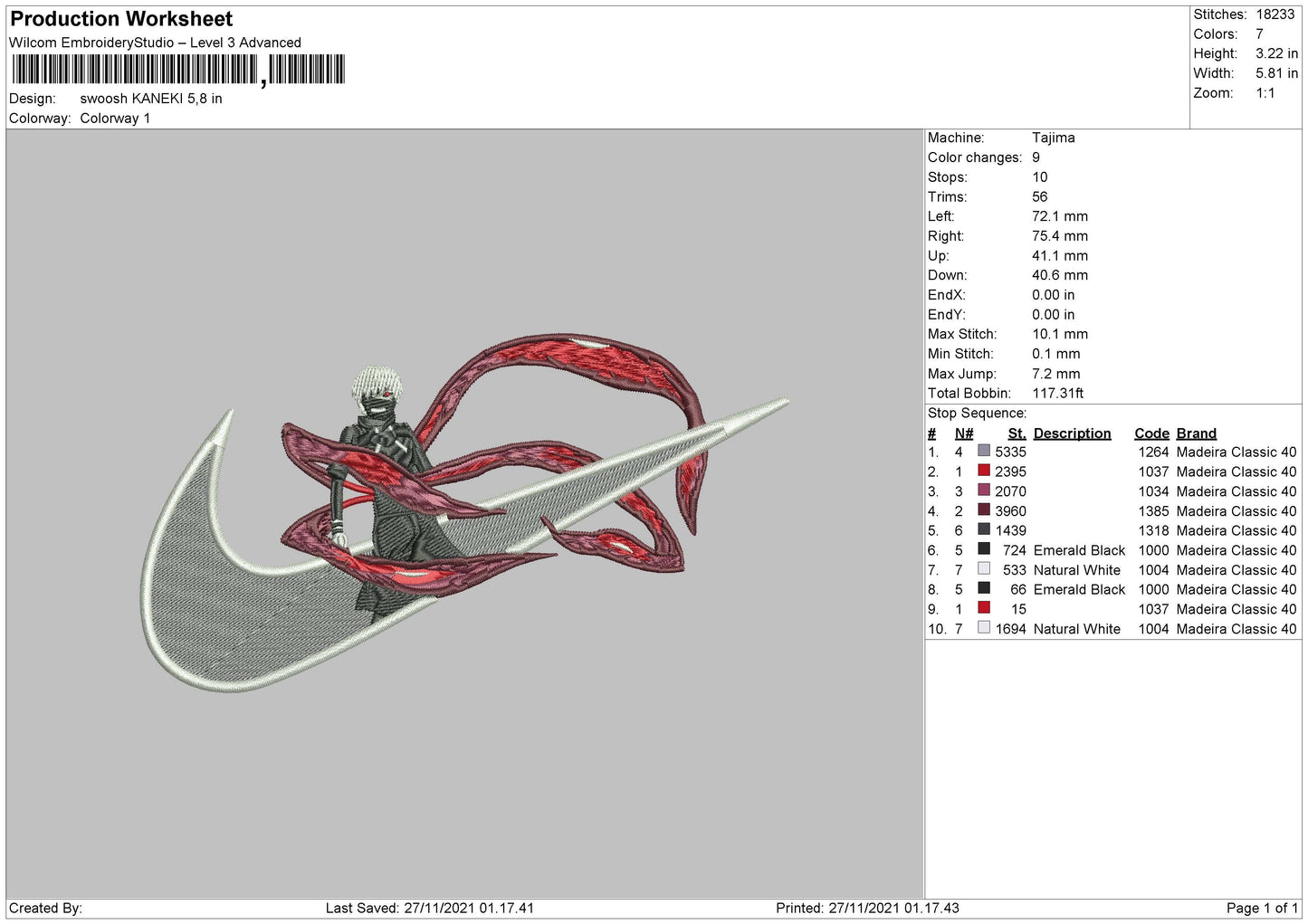Click the machine value 'Tajima'
Screen dimensions: 1308x924
tap(1054, 138)
